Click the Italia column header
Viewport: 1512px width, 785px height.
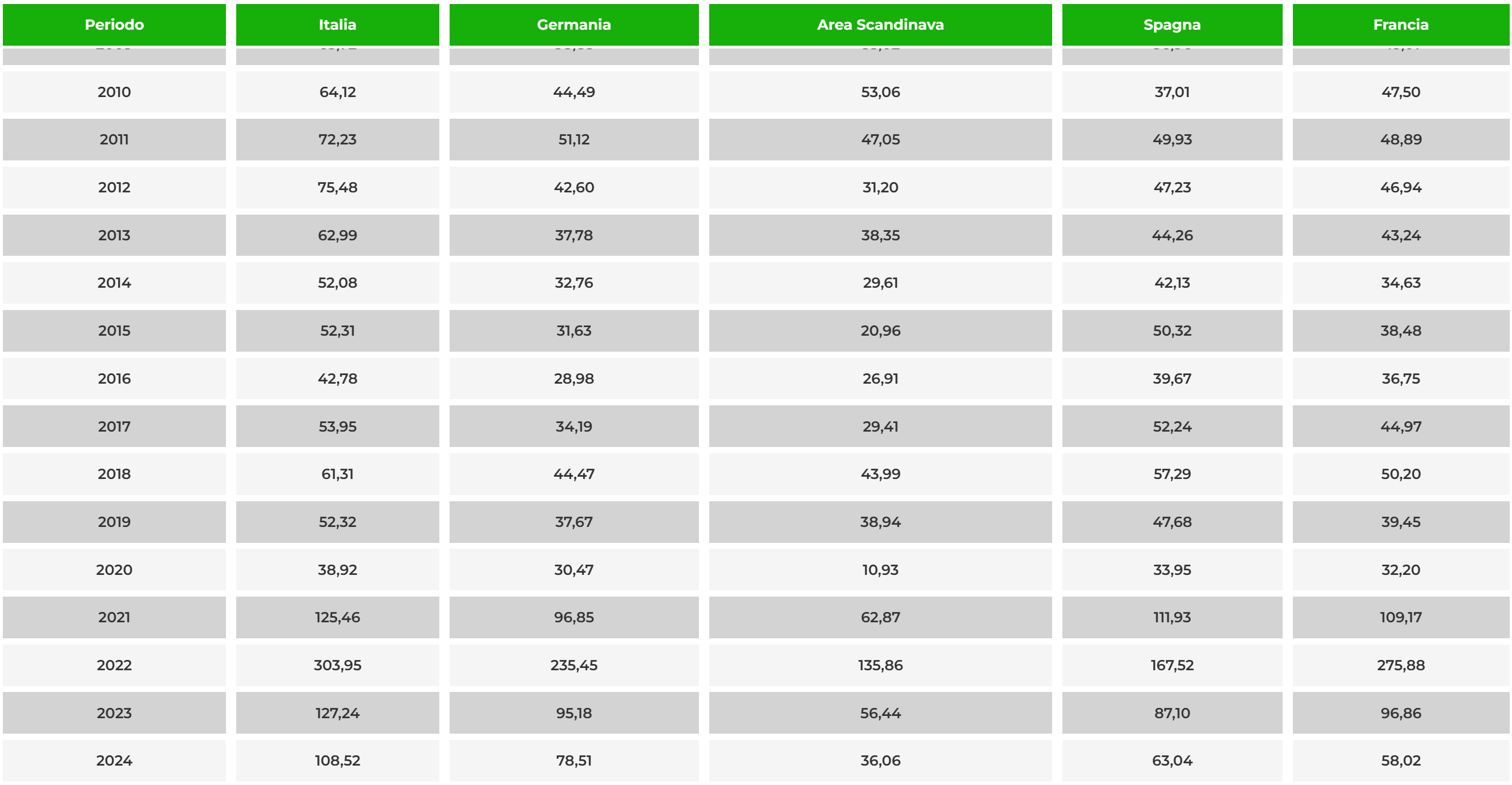click(338, 25)
